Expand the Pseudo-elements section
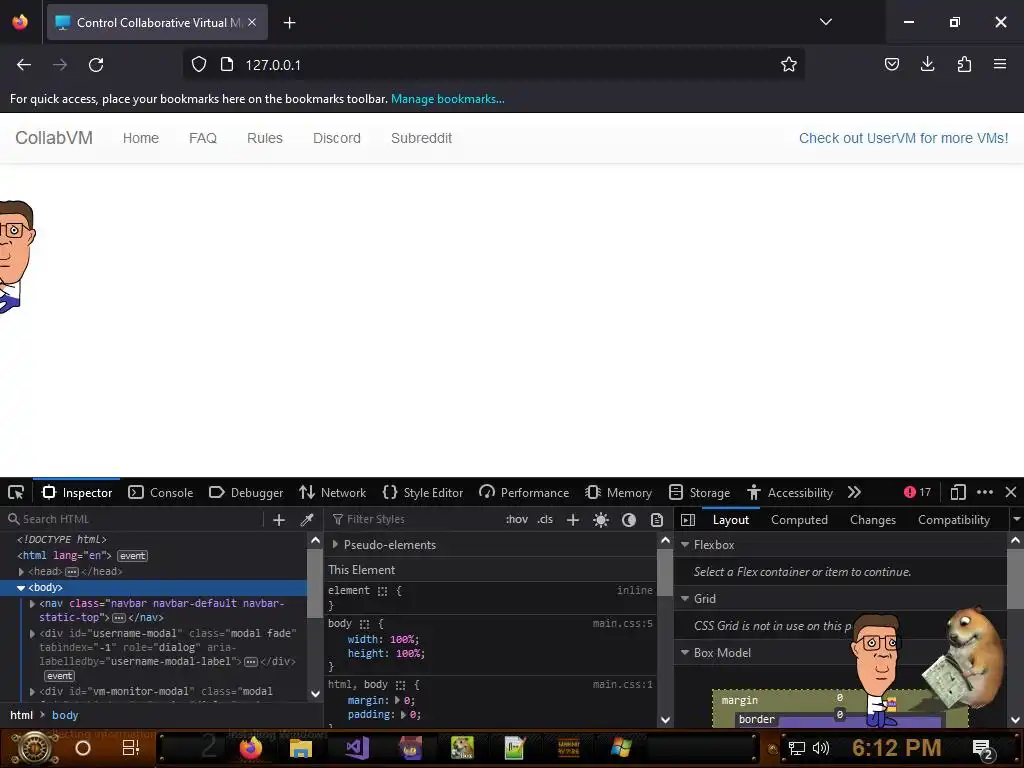1024x768 pixels. click(x=335, y=544)
